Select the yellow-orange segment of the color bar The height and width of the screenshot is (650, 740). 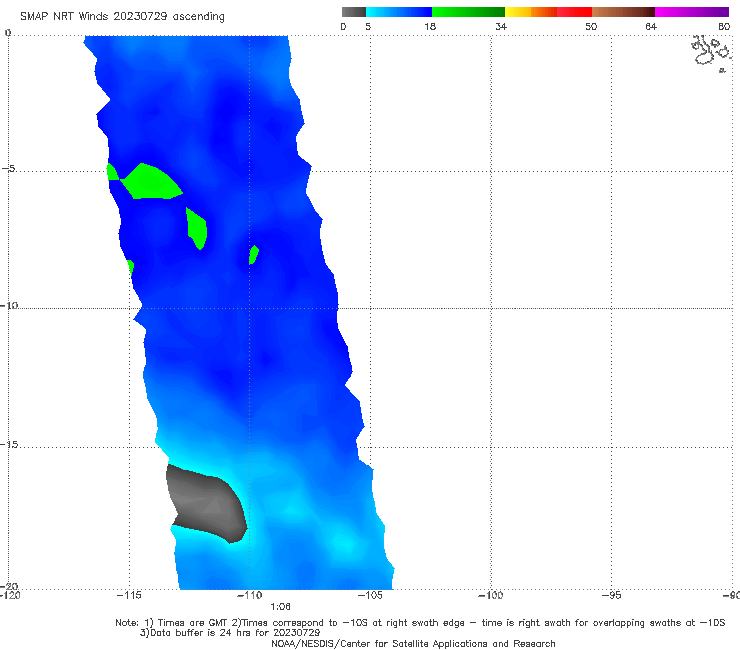531,12
